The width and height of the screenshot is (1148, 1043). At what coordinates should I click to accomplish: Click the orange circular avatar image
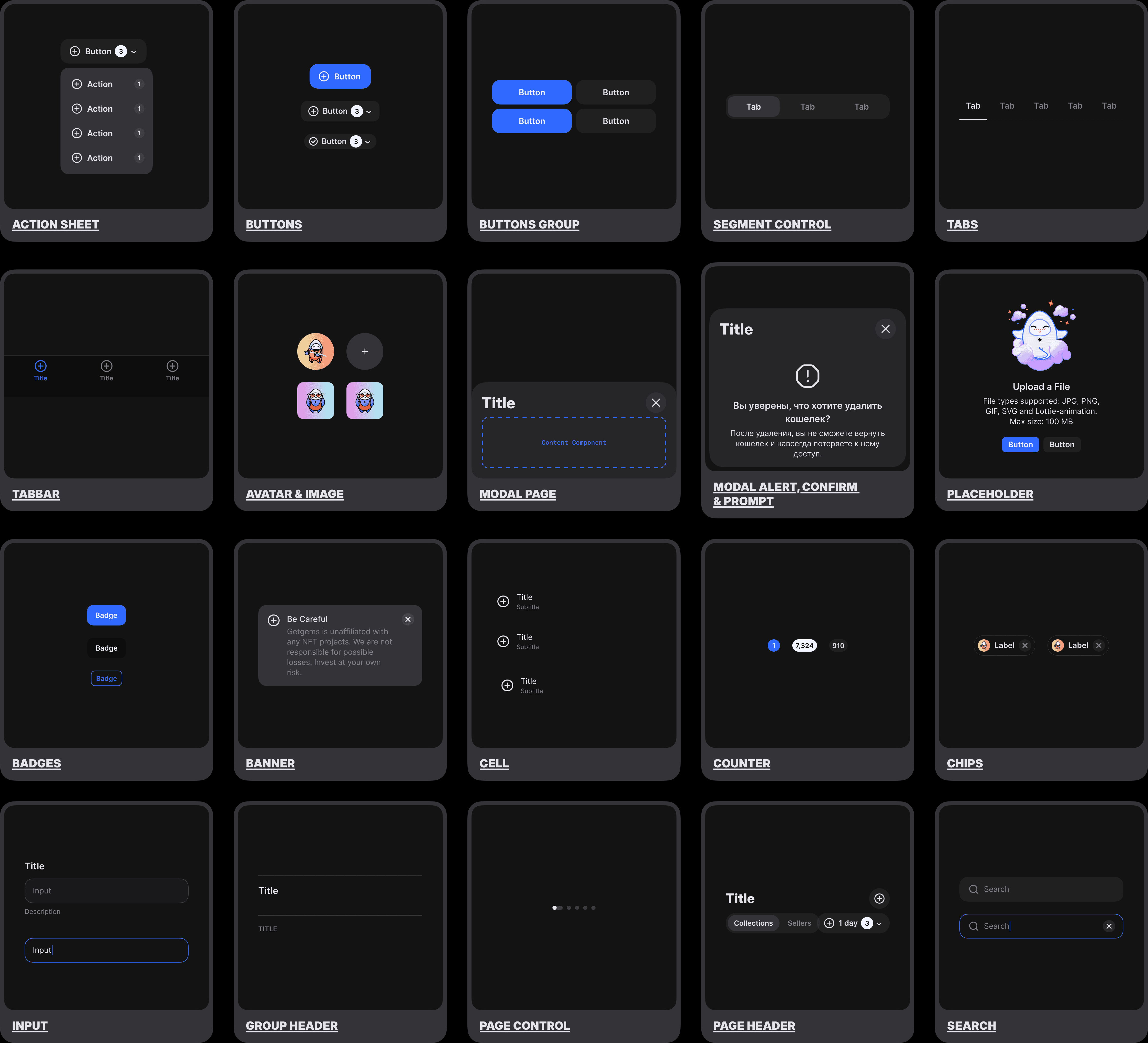[315, 351]
